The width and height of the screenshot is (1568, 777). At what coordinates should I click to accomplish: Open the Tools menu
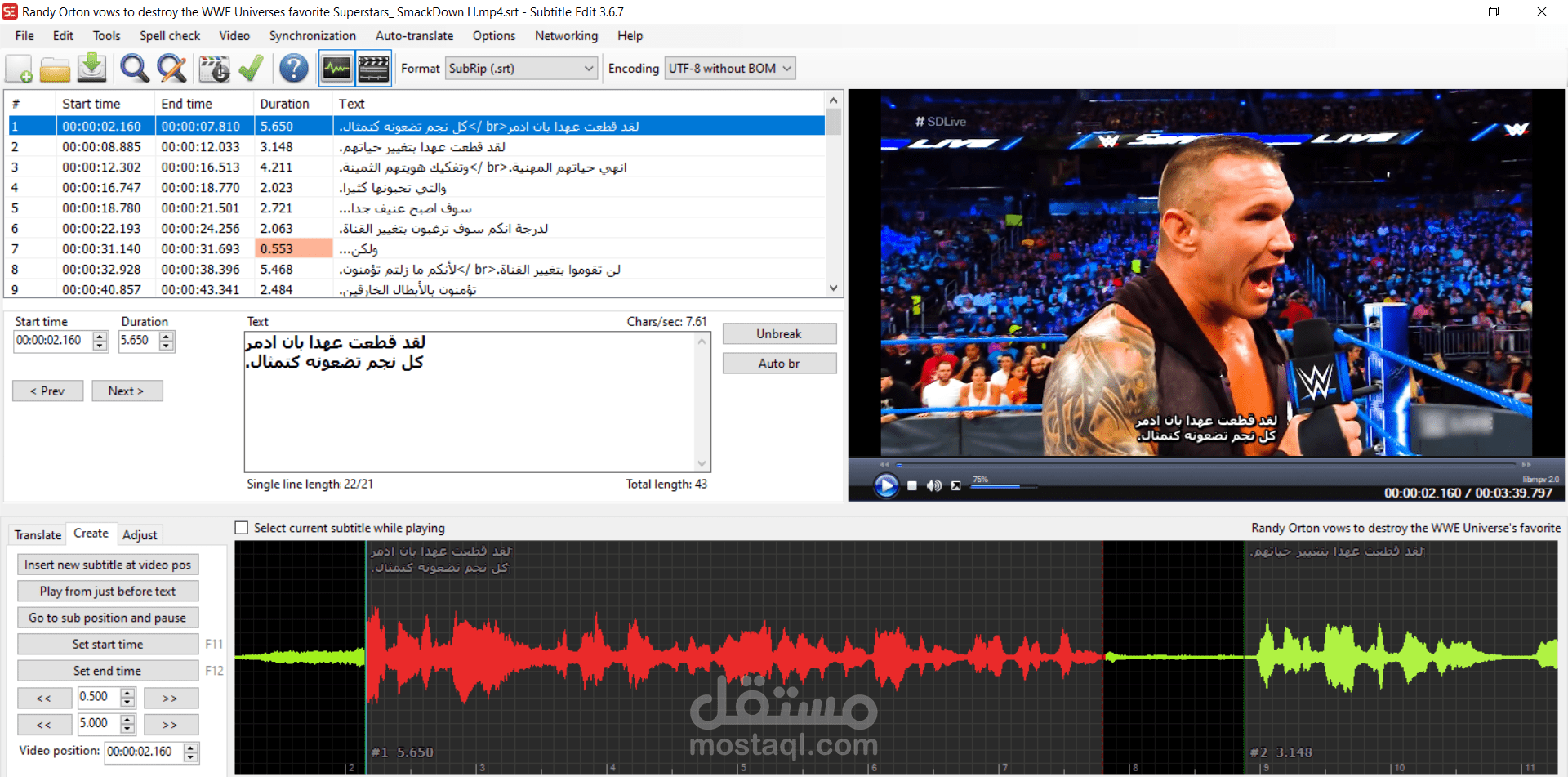[106, 36]
